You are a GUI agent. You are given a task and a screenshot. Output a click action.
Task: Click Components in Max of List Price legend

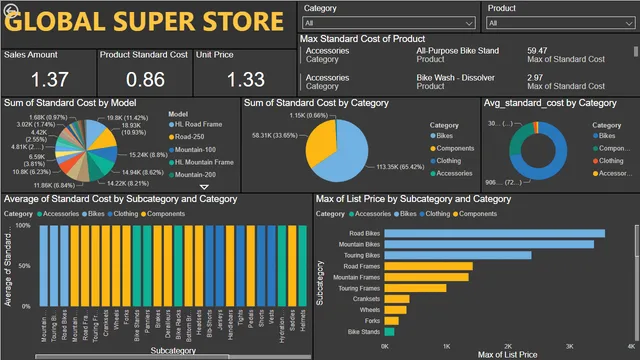475,214
